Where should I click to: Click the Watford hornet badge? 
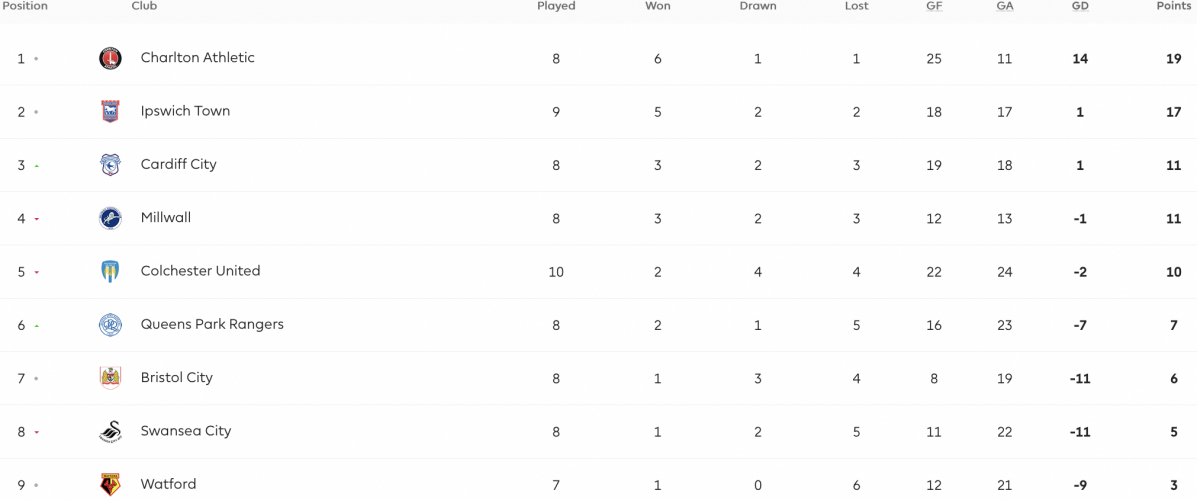pyautogui.click(x=111, y=485)
